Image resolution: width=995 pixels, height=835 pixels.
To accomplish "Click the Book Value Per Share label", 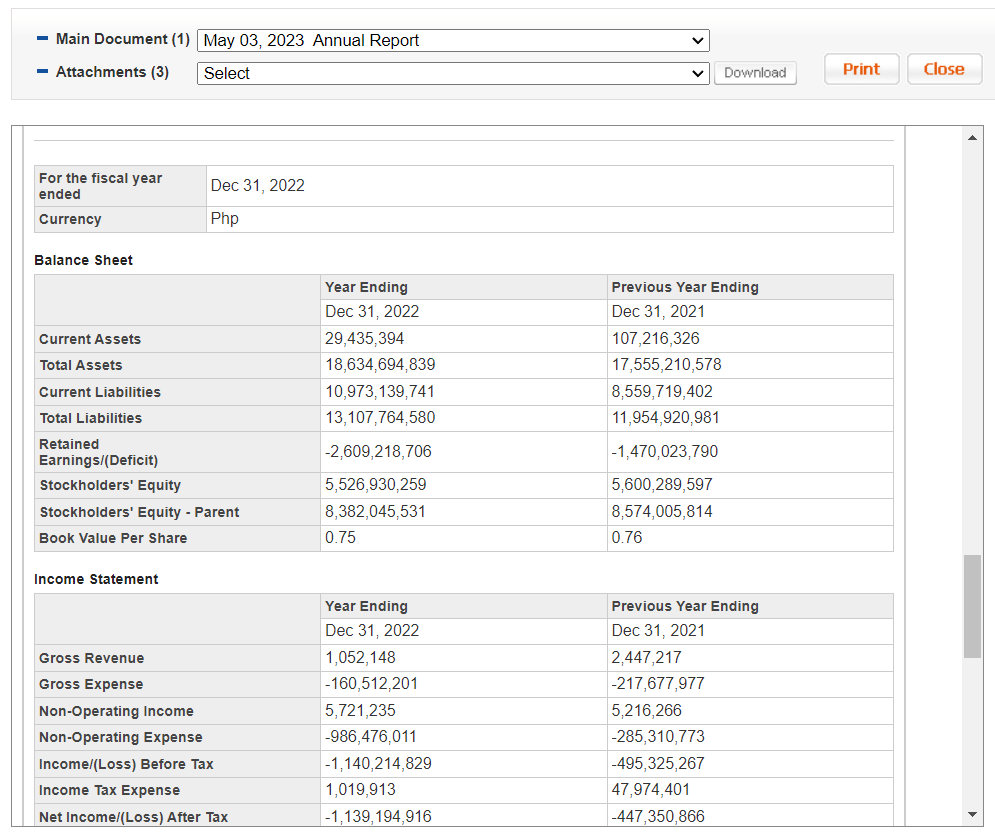I will tap(113, 538).
